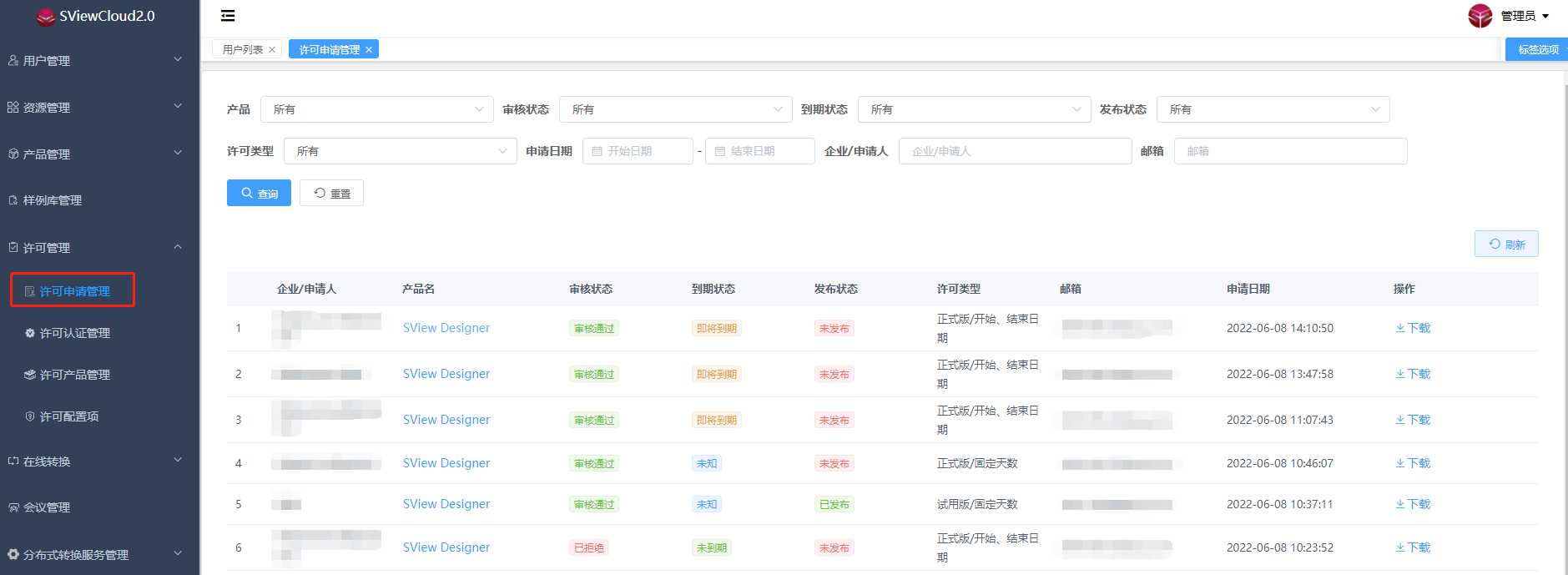Expand 产品管理 in the sidebar
1568x575 pixels.
tap(99, 154)
